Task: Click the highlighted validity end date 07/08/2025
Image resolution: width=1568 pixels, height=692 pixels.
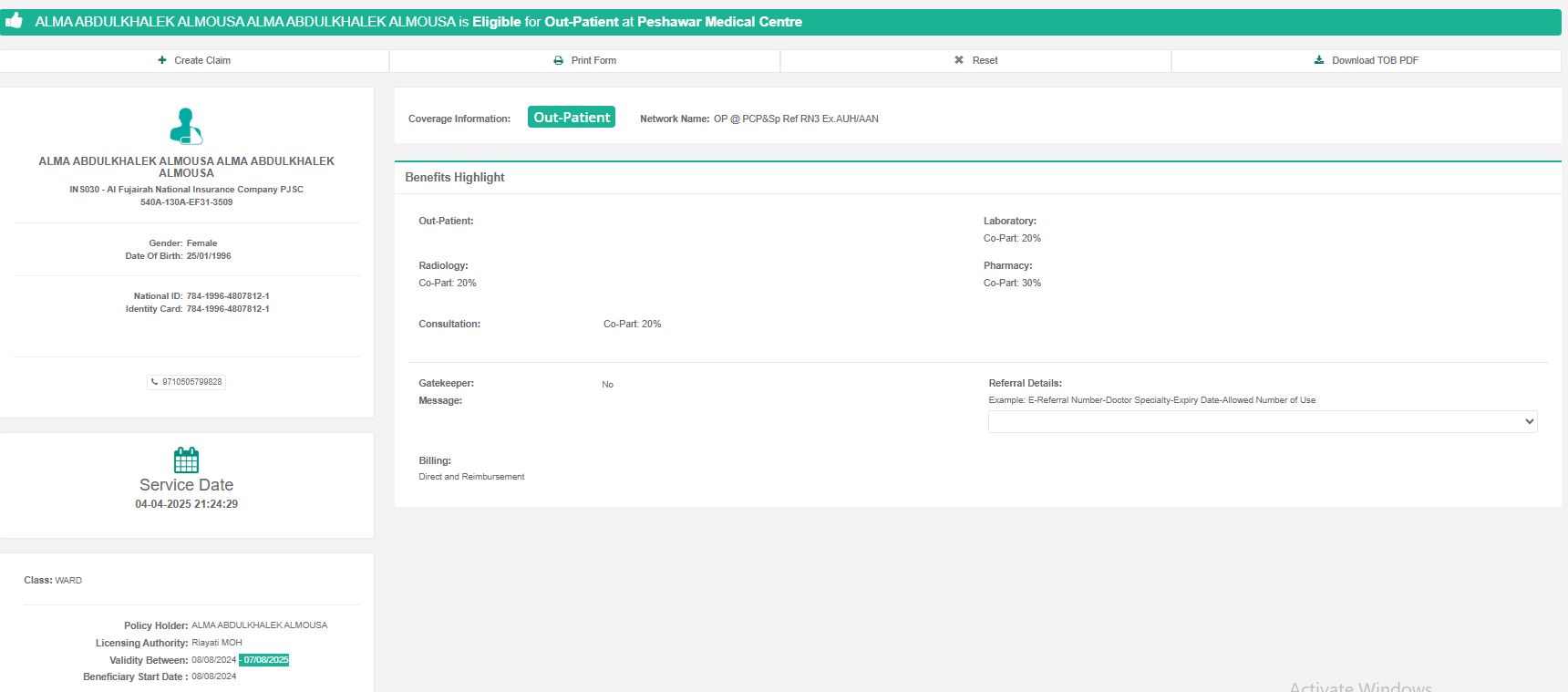Action: click(265, 660)
